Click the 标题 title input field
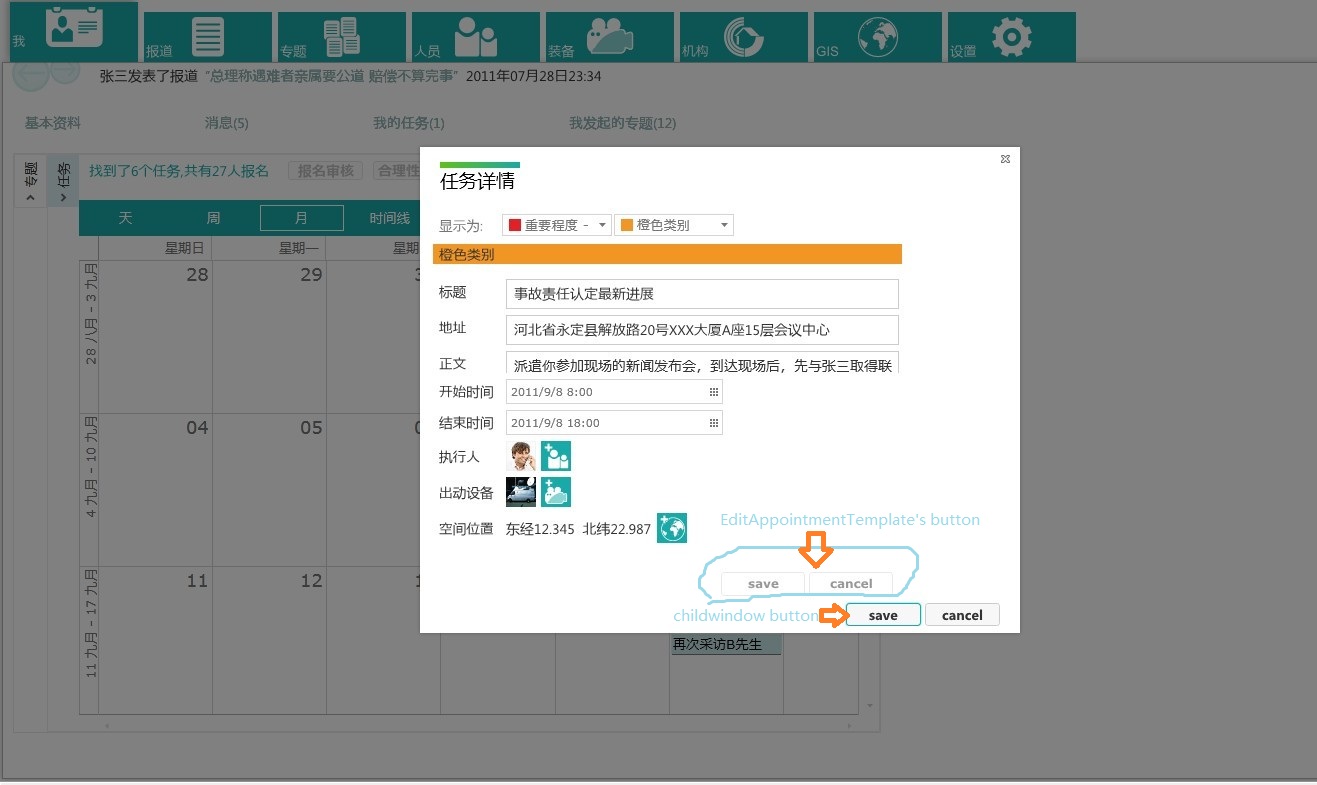1317x785 pixels. click(x=702, y=294)
